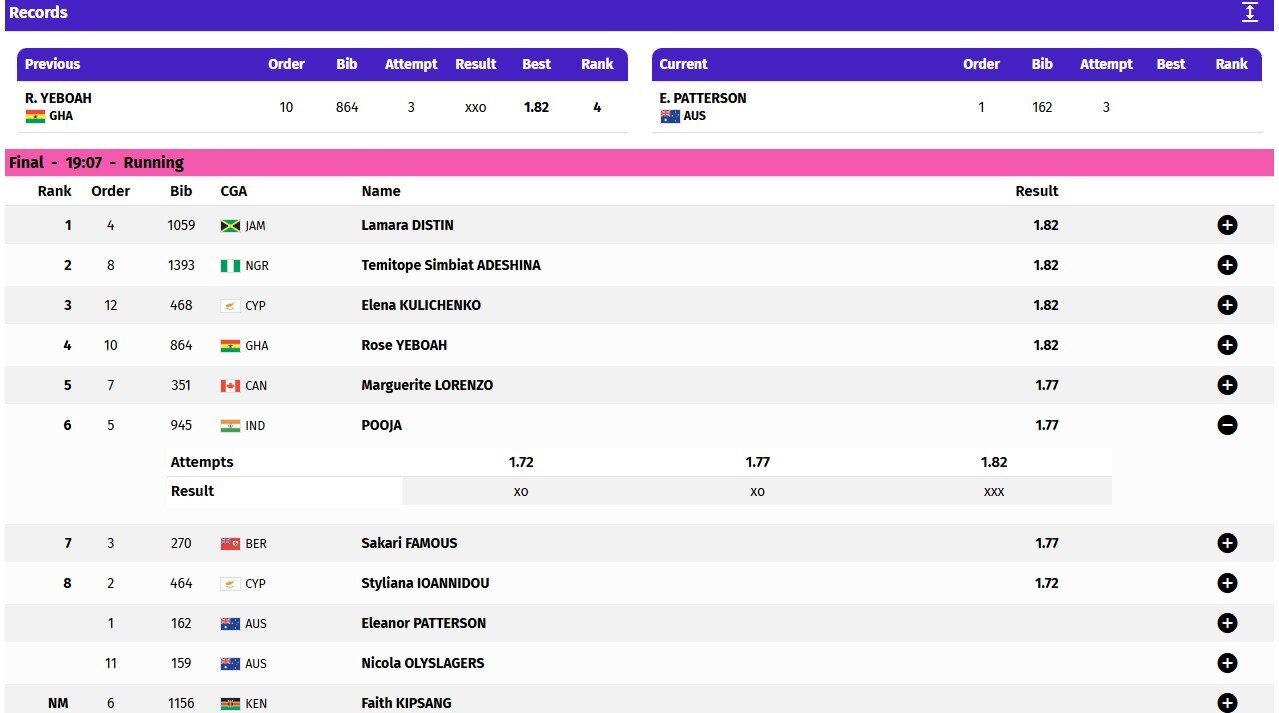The image size is (1279, 713).
Task: Click the Rank column header in the final table
Action: click(55, 191)
